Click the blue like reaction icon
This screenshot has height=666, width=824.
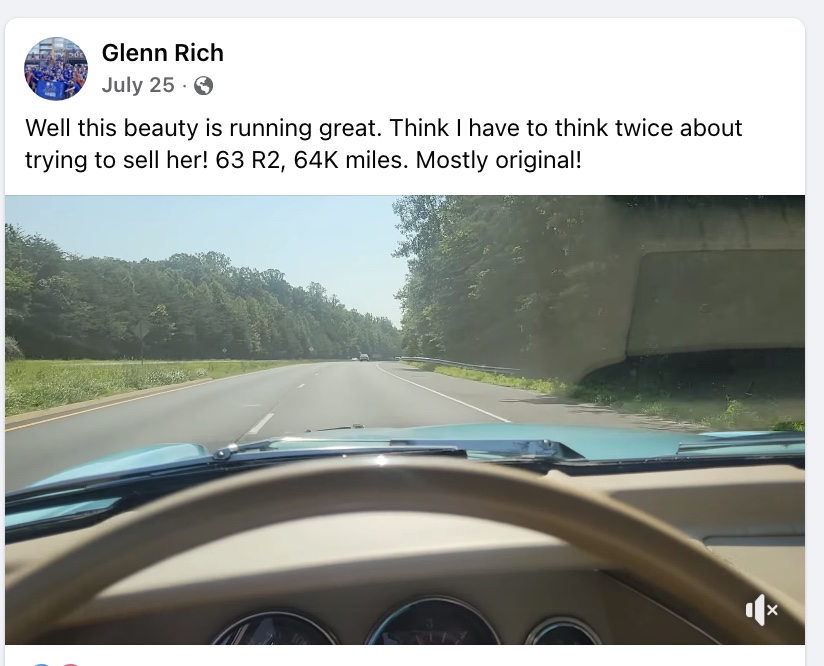click(40, 662)
